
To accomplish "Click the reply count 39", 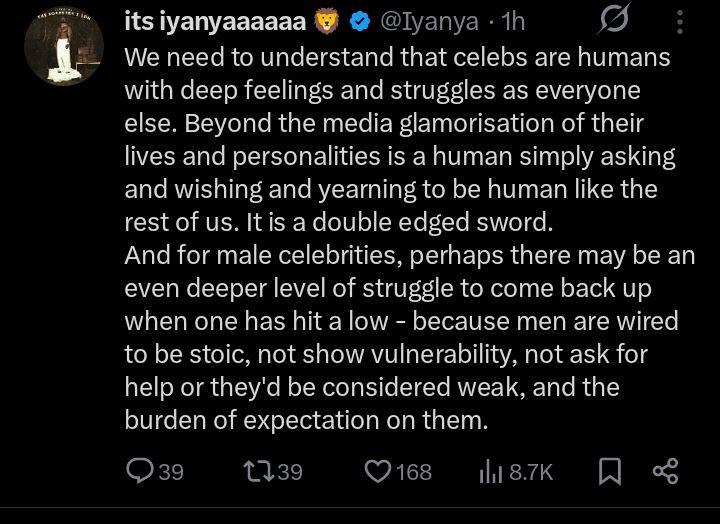I will [171, 471].
